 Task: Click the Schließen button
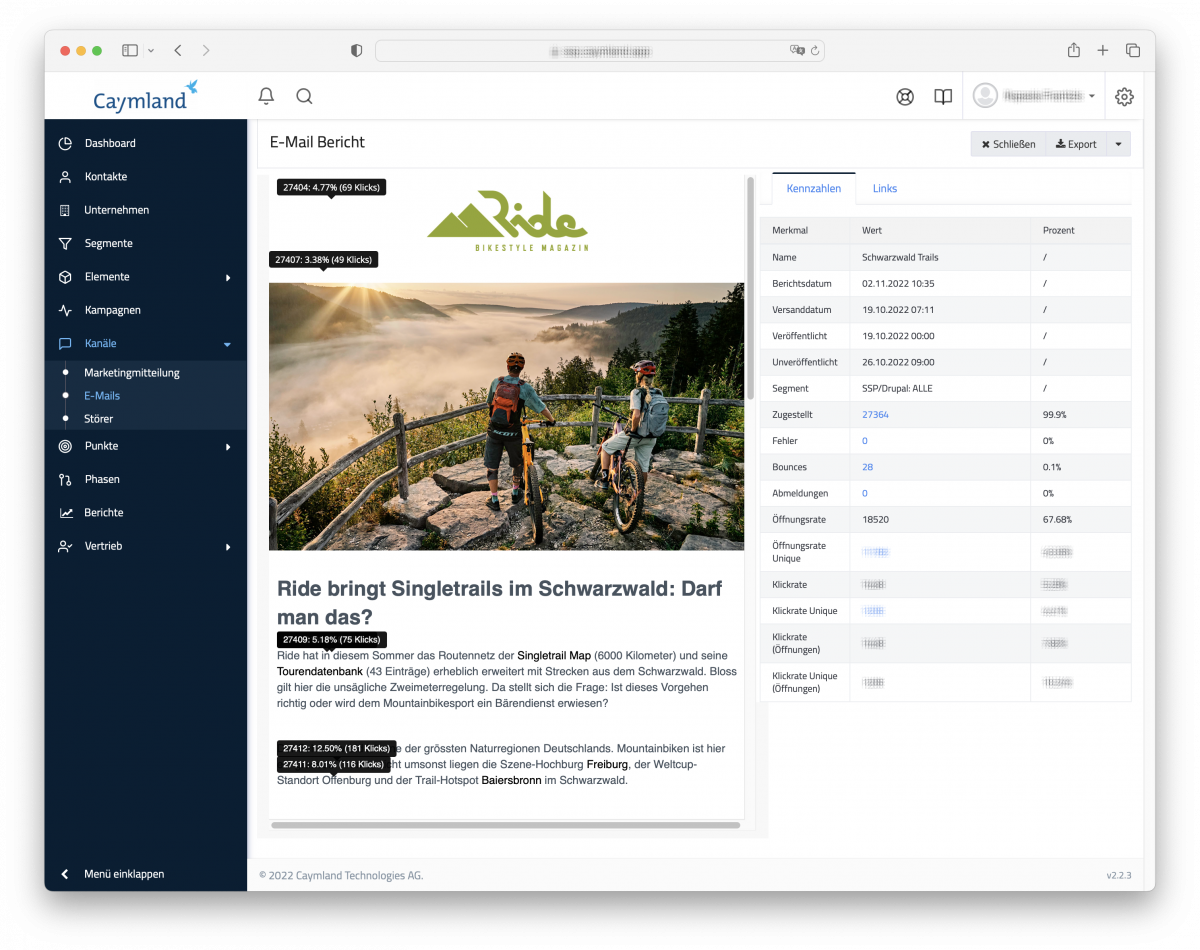pyautogui.click(x=1008, y=144)
